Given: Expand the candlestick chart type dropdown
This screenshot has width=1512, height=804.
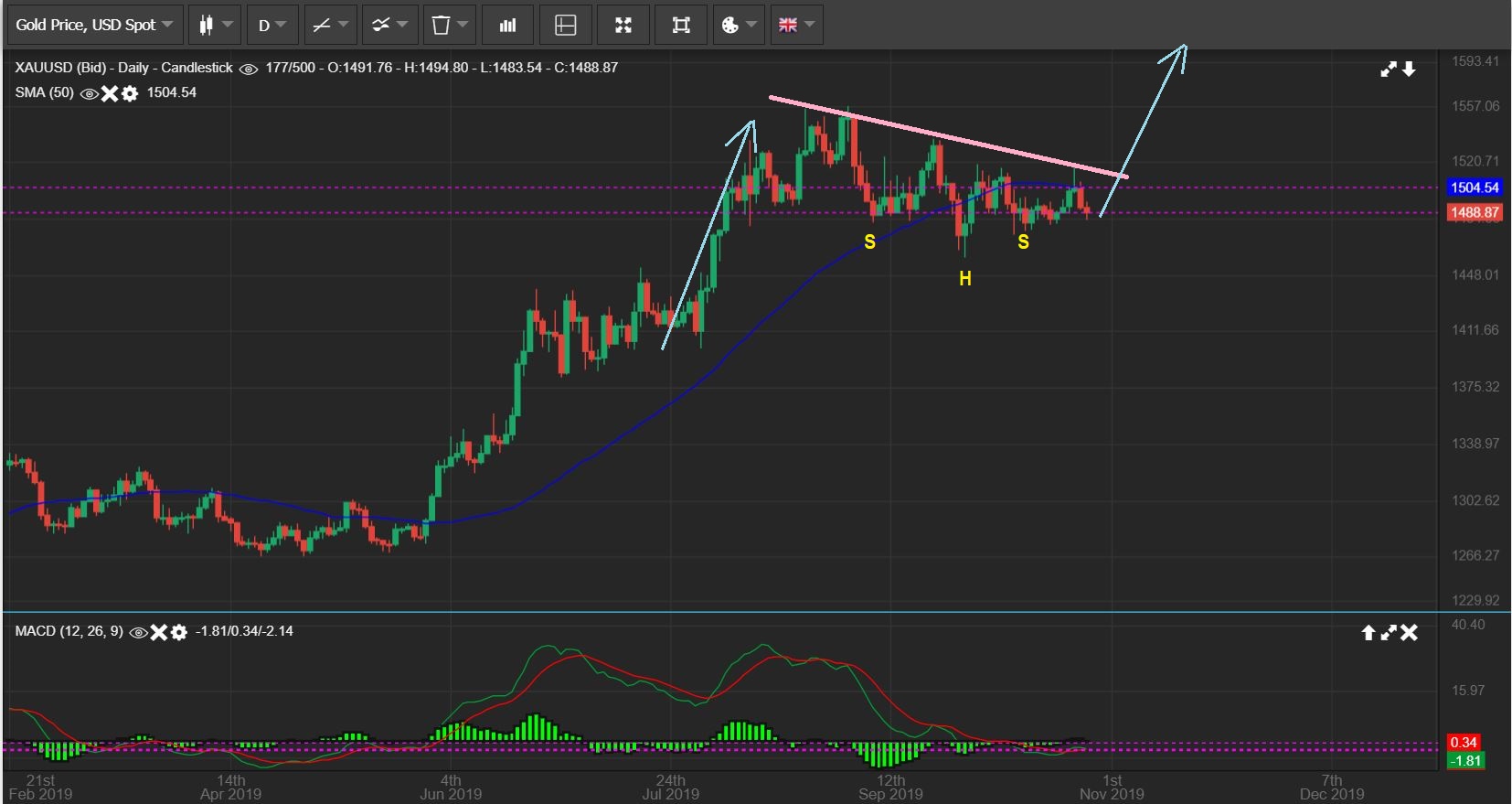Looking at the screenshot, I should [215, 25].
